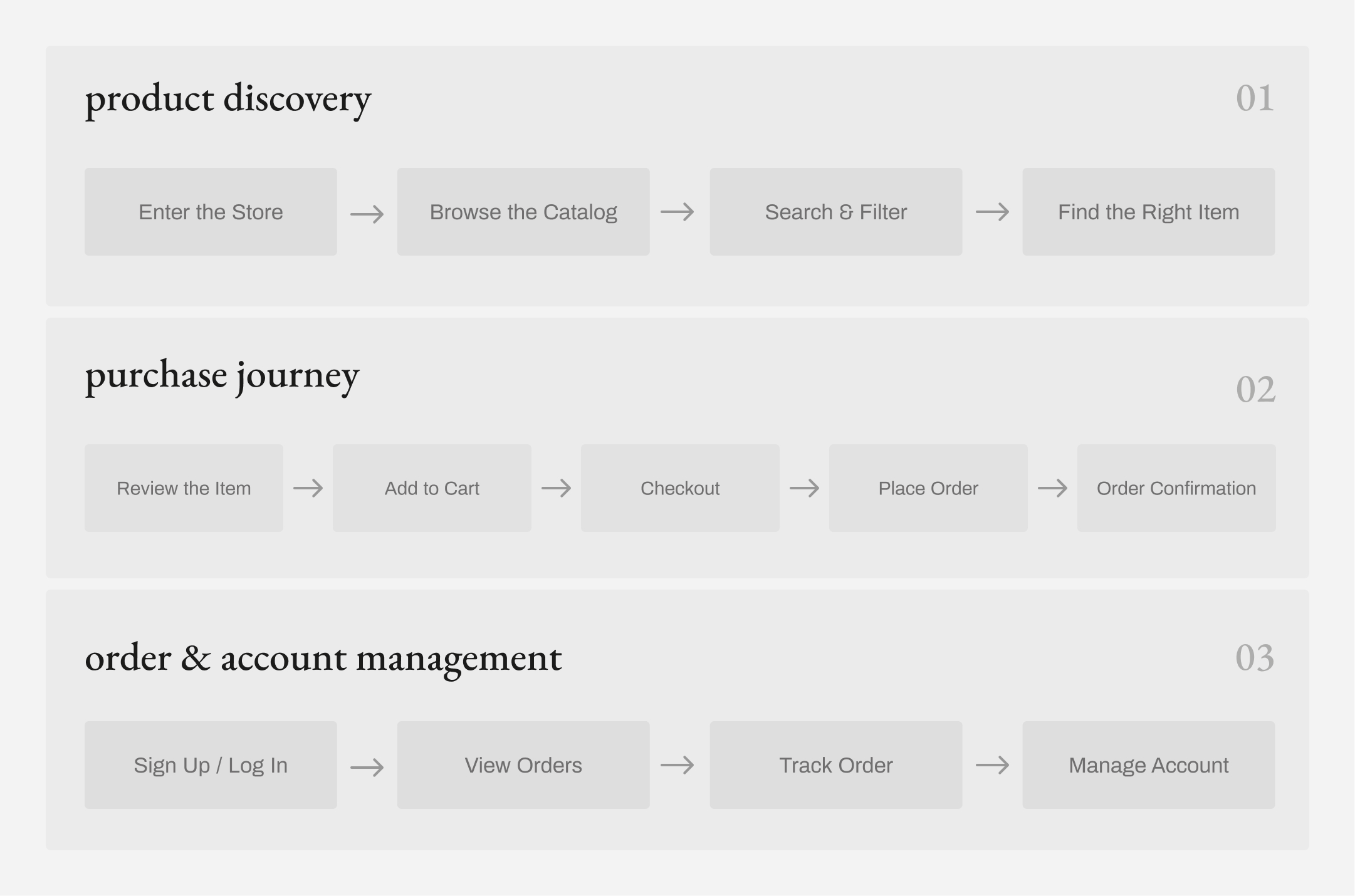Click arrow between View Orders and Track Order
This screenshot has height=896, width=1355.
pos(677,765)
